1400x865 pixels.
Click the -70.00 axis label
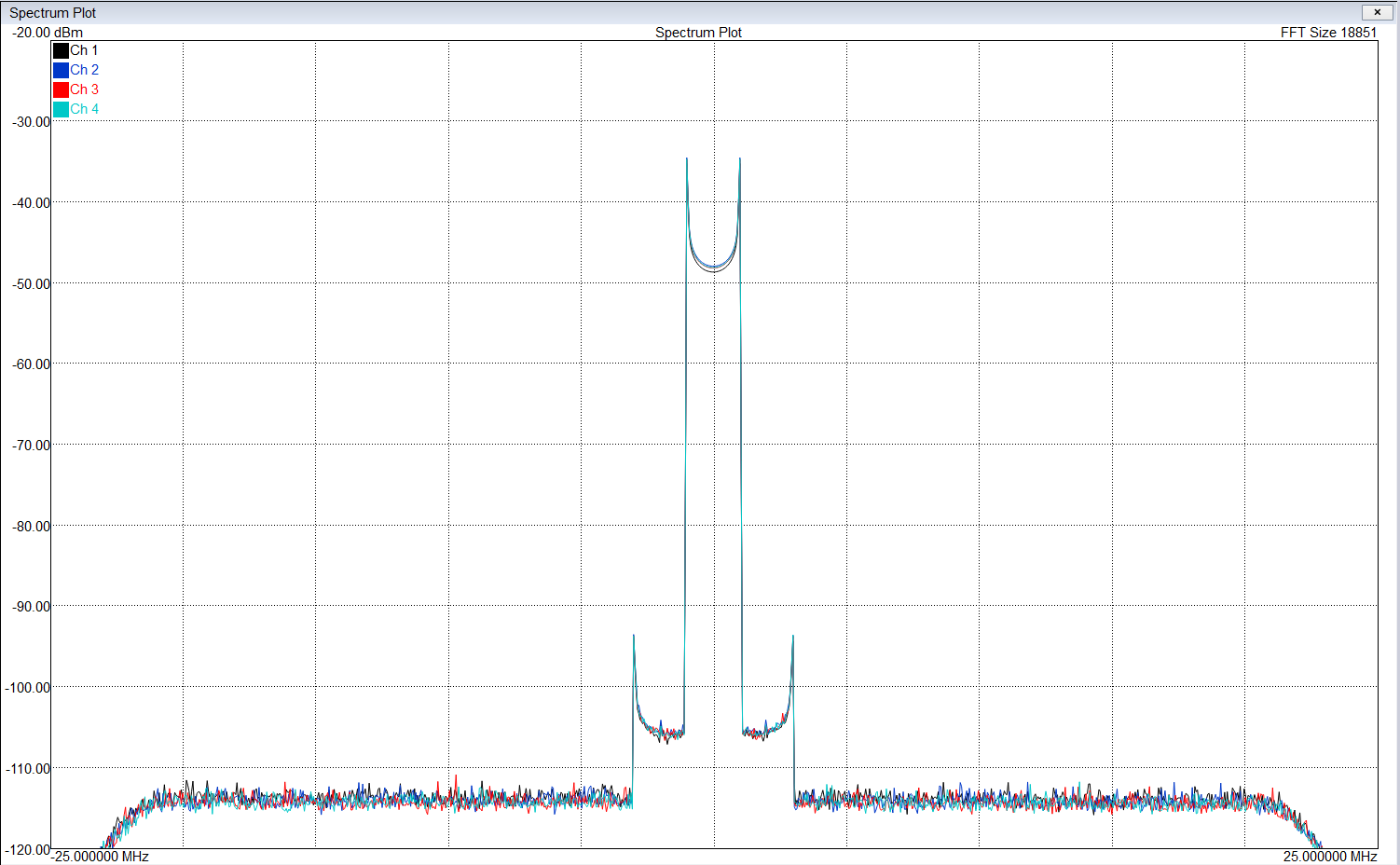[31, 446]
